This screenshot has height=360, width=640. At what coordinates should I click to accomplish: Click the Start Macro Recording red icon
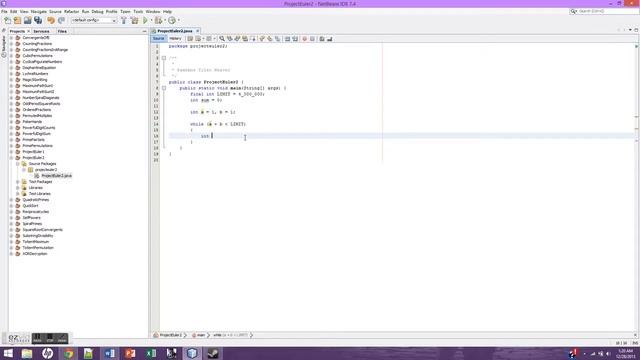point(304,39)
